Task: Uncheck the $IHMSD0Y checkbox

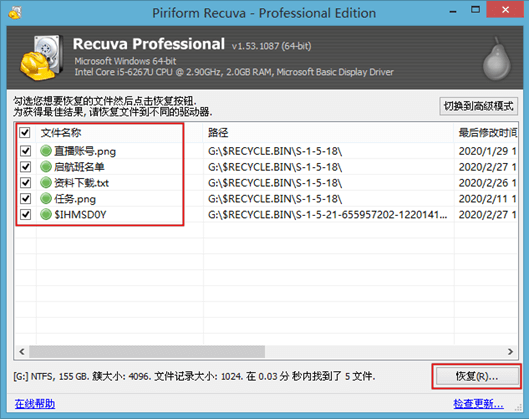Action: (26, 214)
